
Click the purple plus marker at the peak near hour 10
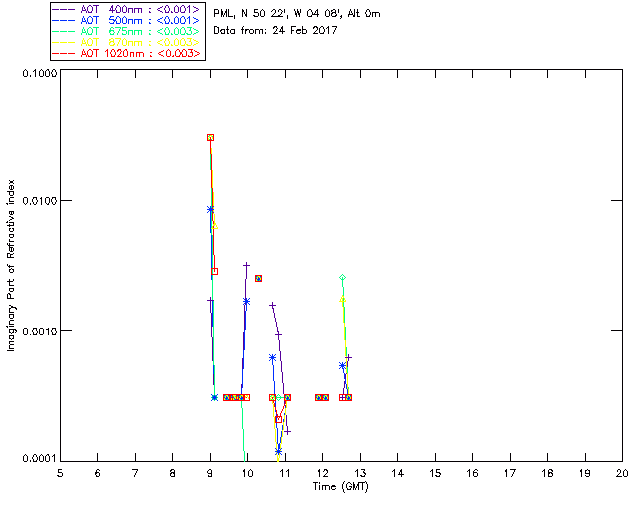pos(246,265)
